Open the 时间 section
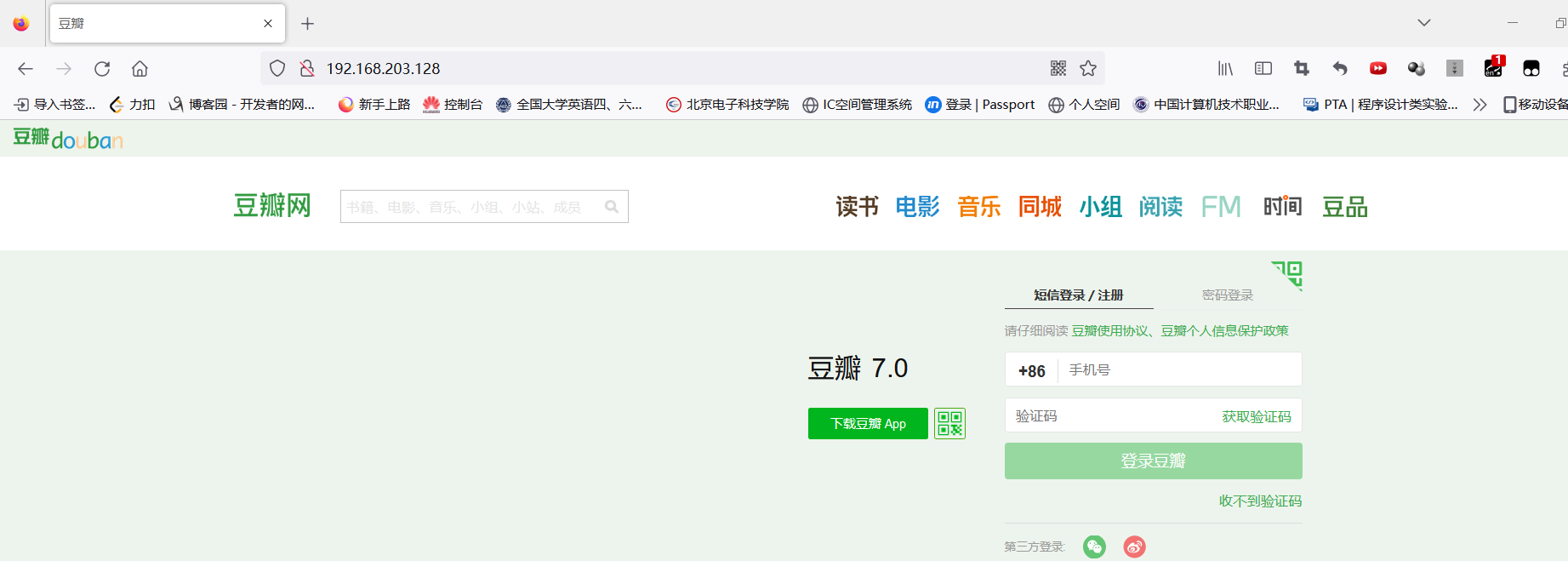1568x561 pixels. tap(1282, 206)
